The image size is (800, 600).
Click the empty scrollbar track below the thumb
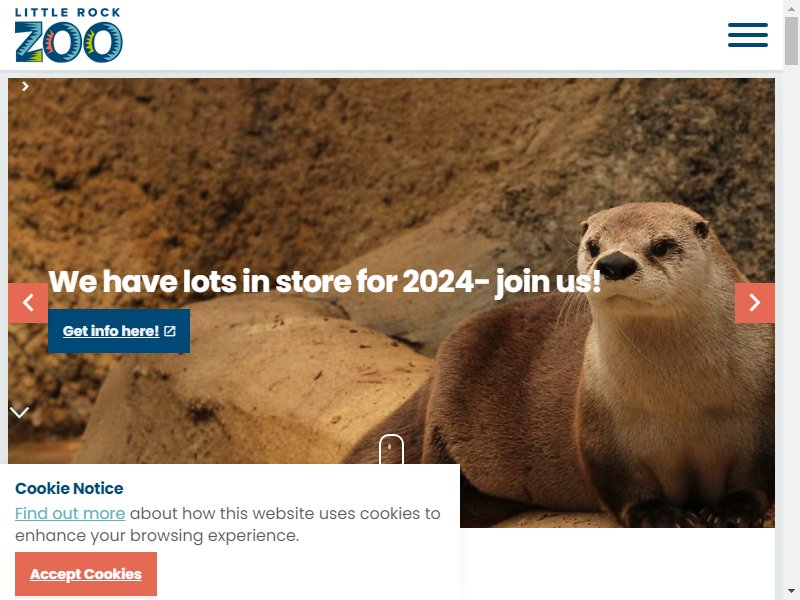(791, 327)
